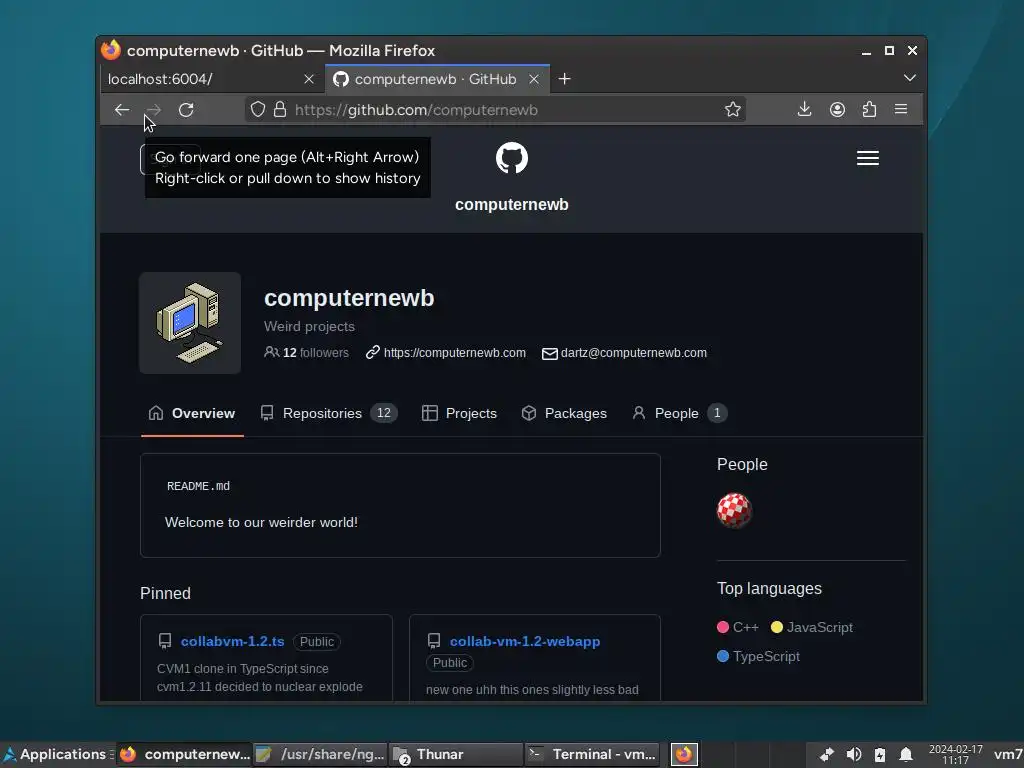Switch to the localhost:6004/ tab

pyautogui.click(x=209, y=79)
